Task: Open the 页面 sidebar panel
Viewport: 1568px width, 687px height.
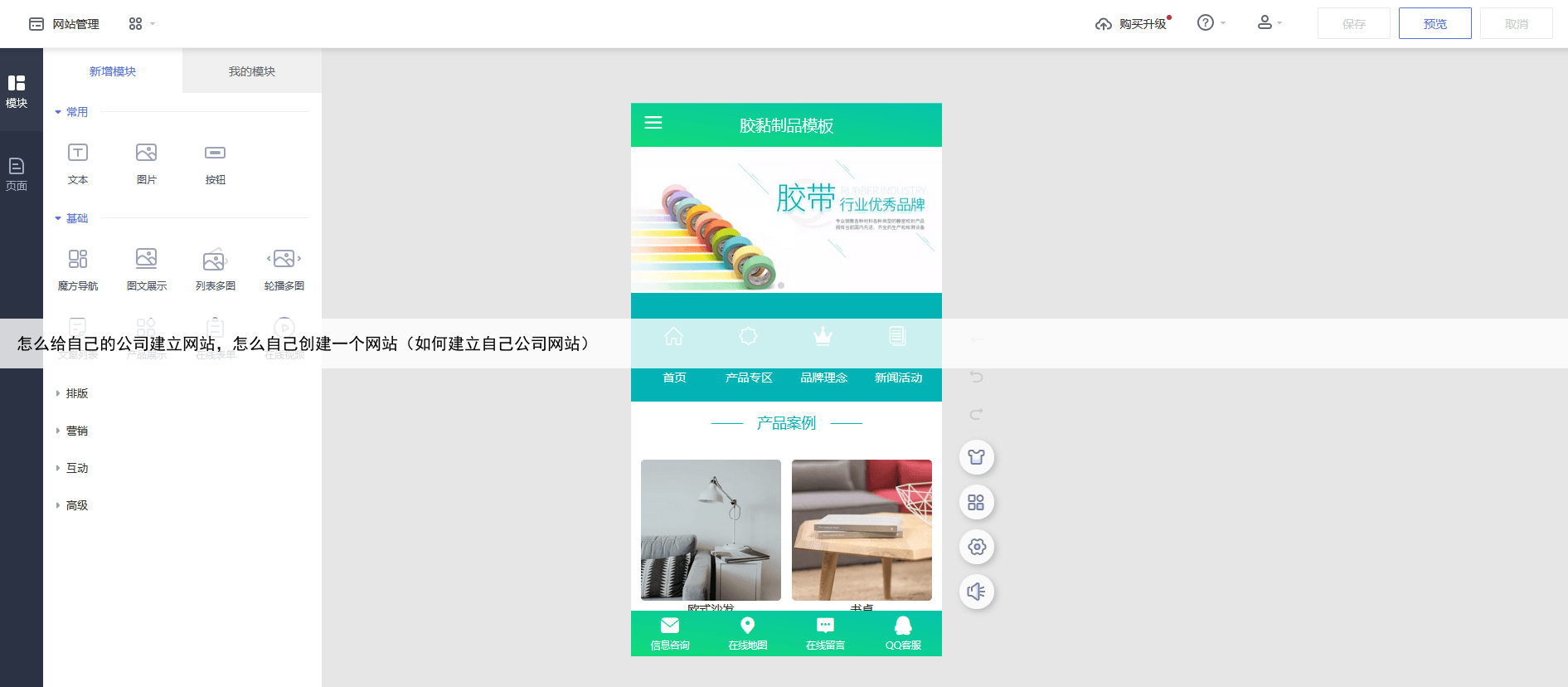Action: 17,173
